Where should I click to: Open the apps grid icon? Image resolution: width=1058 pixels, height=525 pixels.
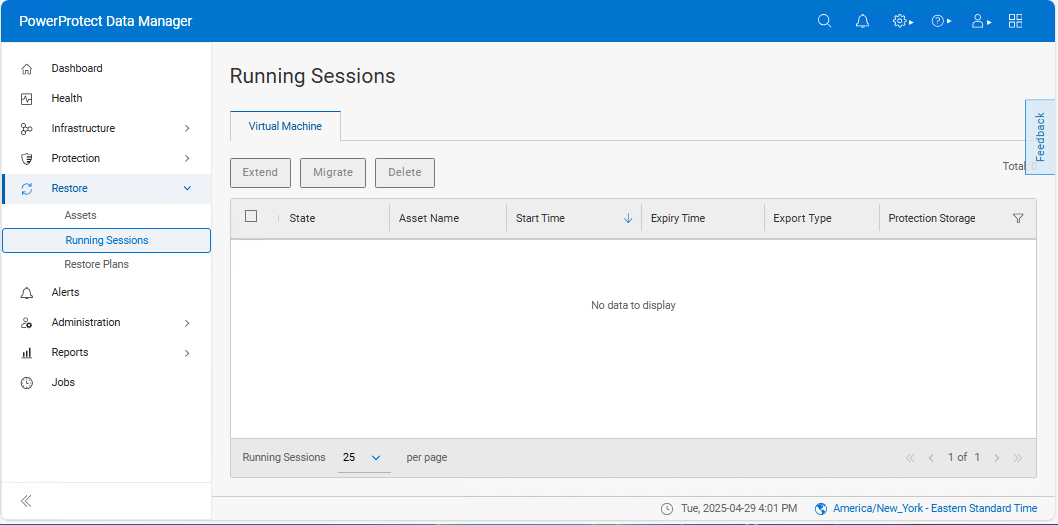click(1015, 21)
